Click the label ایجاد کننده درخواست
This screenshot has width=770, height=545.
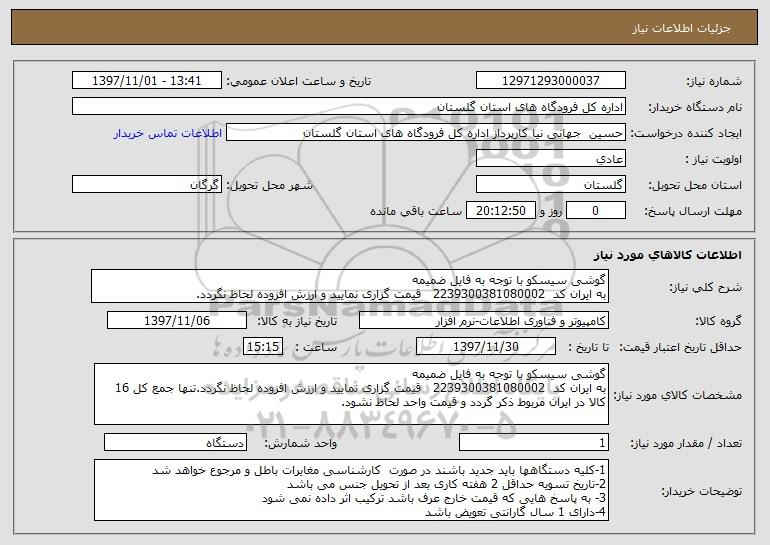[x=686, y=133]
